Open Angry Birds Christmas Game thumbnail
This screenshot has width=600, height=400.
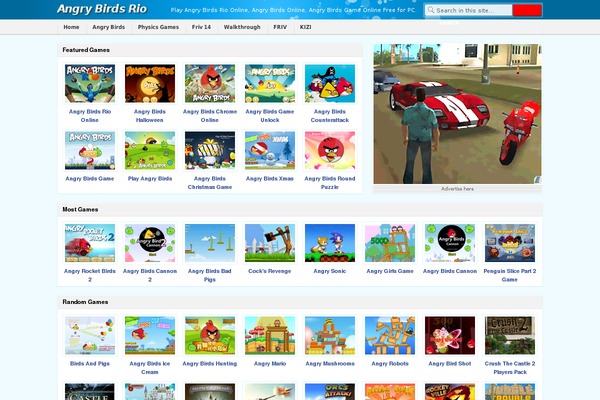pyautogui.click(x=210, y=150)
